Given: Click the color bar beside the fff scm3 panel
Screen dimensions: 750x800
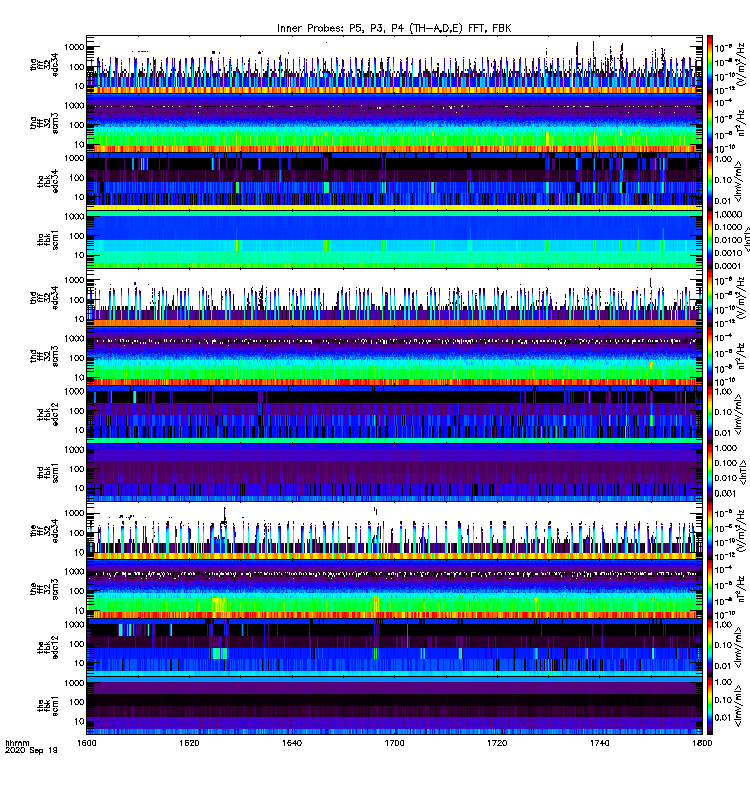Looking at the screenshot, I should pyautogui.click(x=710, y=589).
